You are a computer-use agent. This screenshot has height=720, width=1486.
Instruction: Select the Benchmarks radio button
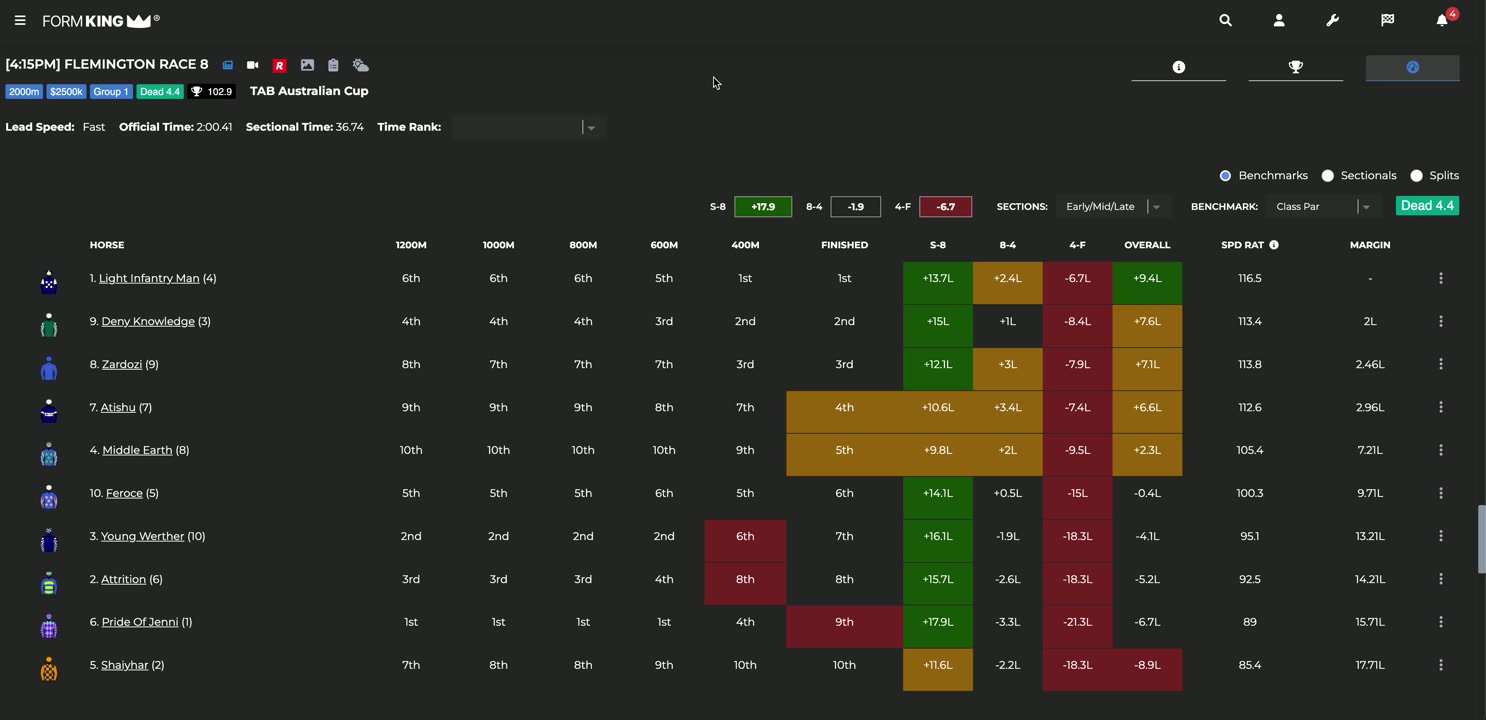tap(1225, 176)
